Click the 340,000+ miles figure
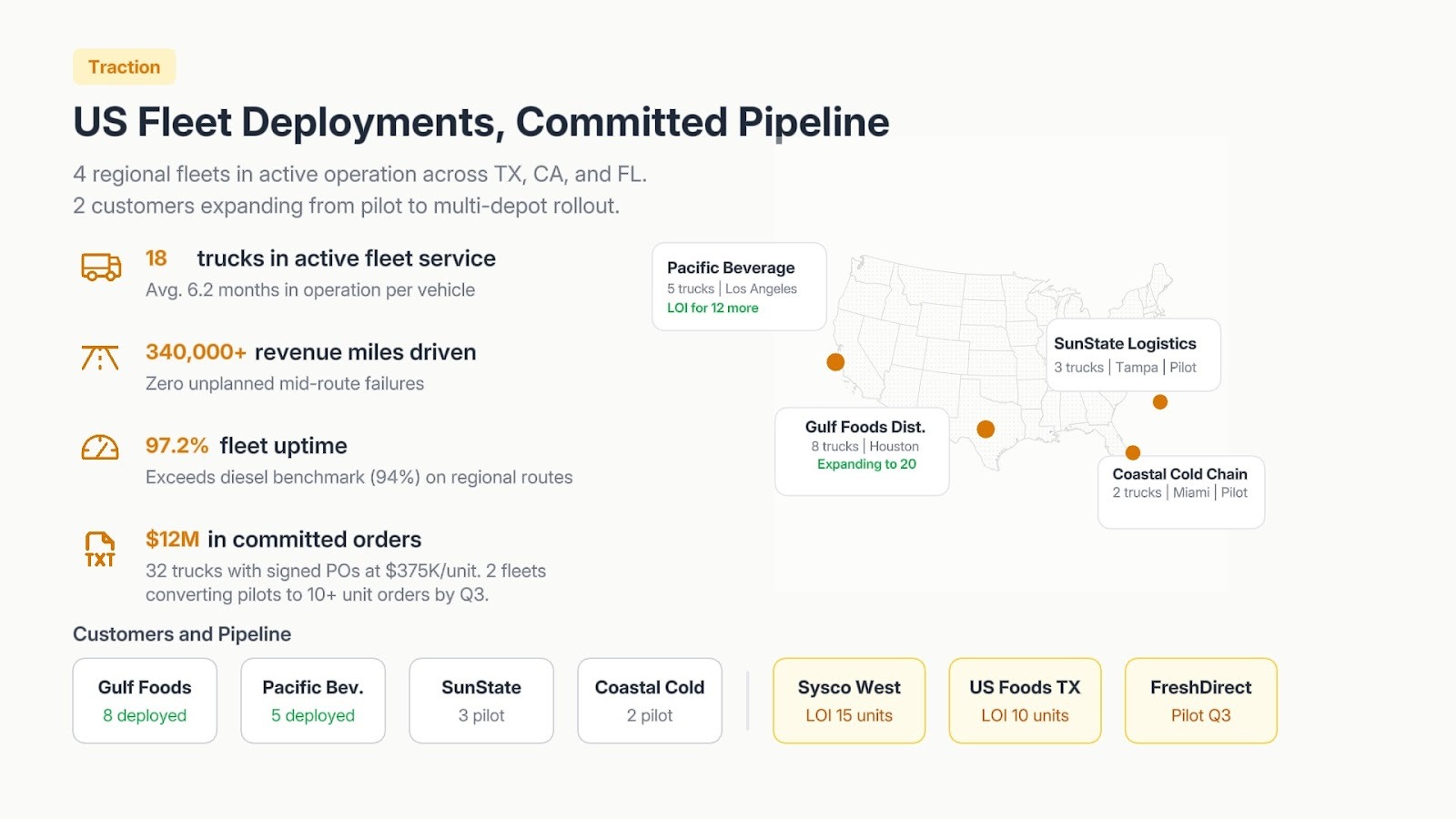This screenshot has width=1456, height=819. [196, 352]
